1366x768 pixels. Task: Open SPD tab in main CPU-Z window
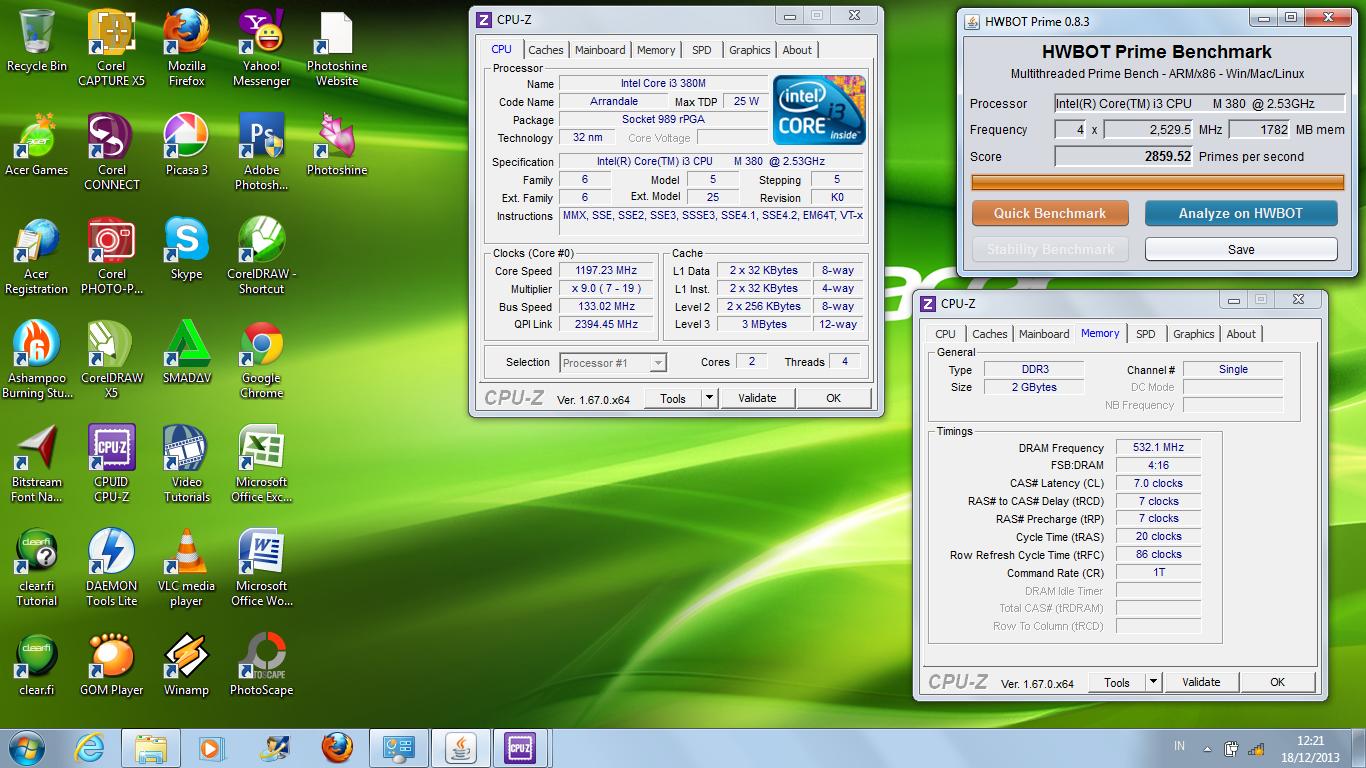pos(702,50)
